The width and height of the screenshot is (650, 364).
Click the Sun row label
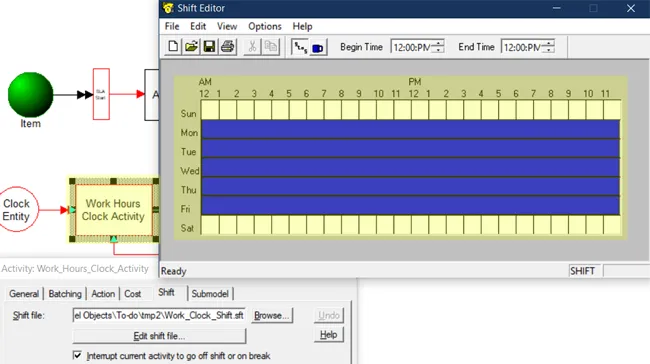tap(188, 114)
